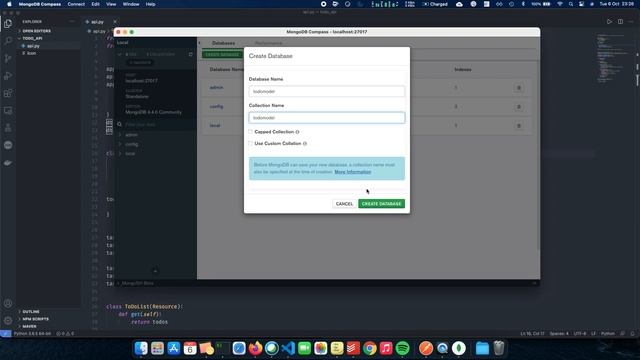Open Postman from the dock

click(426, 348)
